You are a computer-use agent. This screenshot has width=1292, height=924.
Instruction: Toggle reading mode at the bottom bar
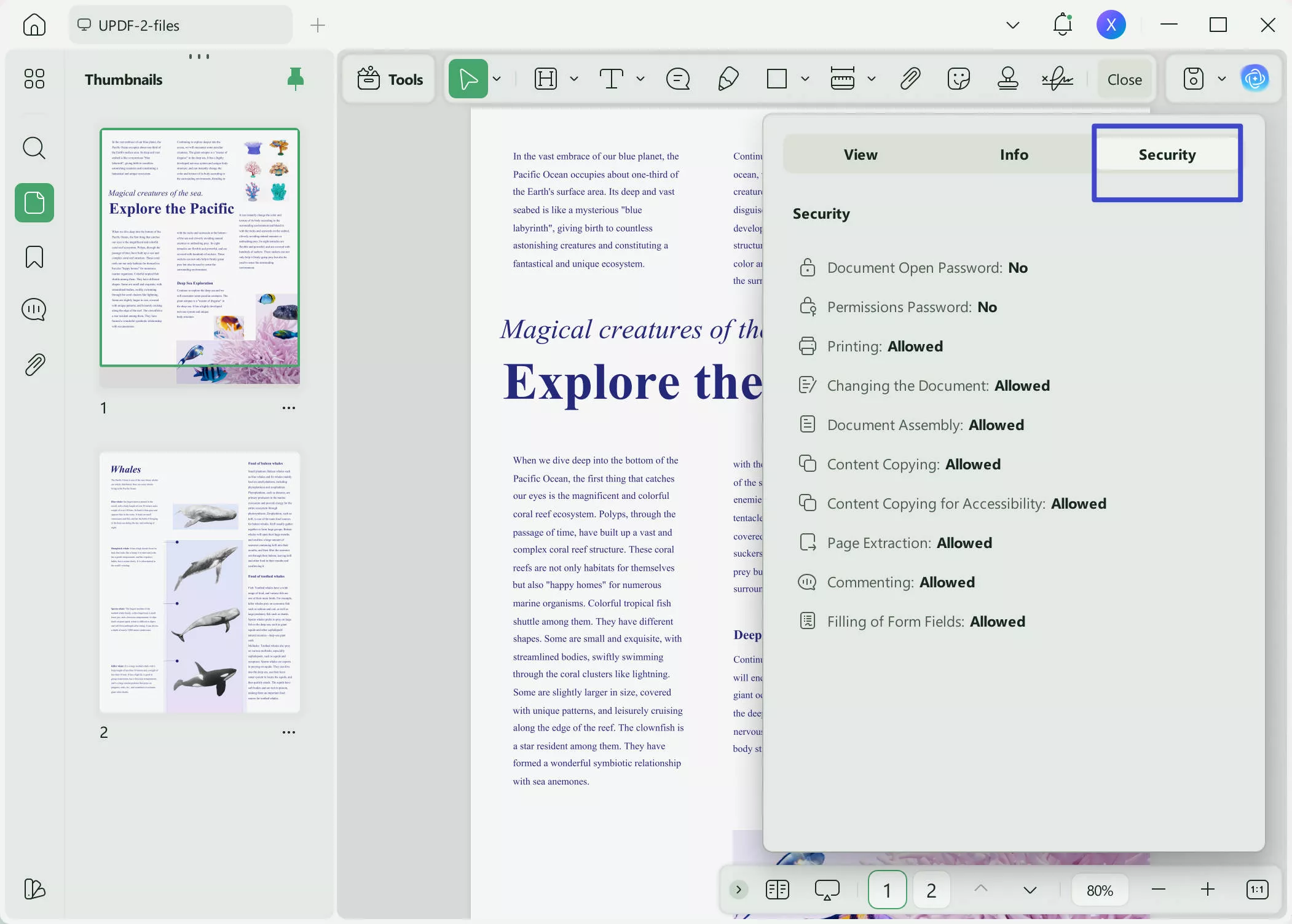tap(825, 889)
